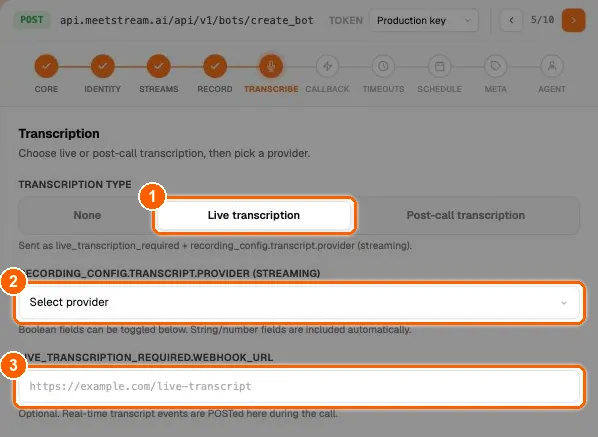Choose Post-call transcription type
The width and height of the screenshot is (598, 437).
[466, 215]
